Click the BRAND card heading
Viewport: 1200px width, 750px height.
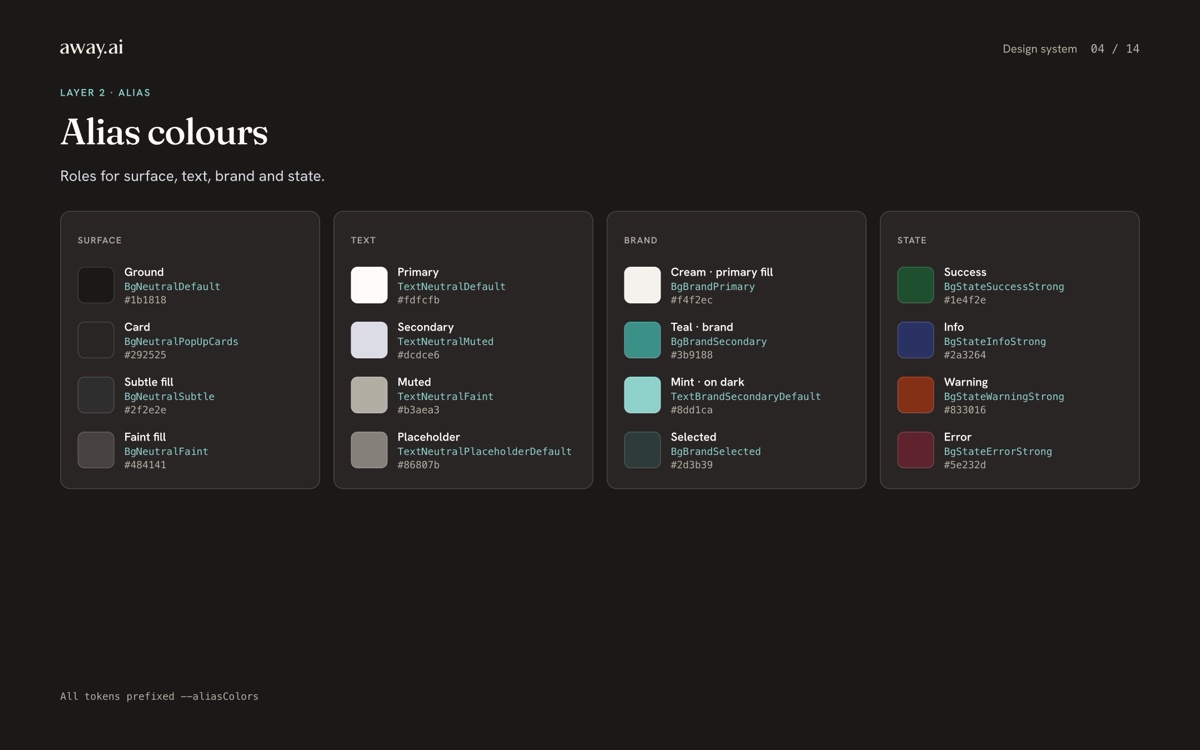641,240
